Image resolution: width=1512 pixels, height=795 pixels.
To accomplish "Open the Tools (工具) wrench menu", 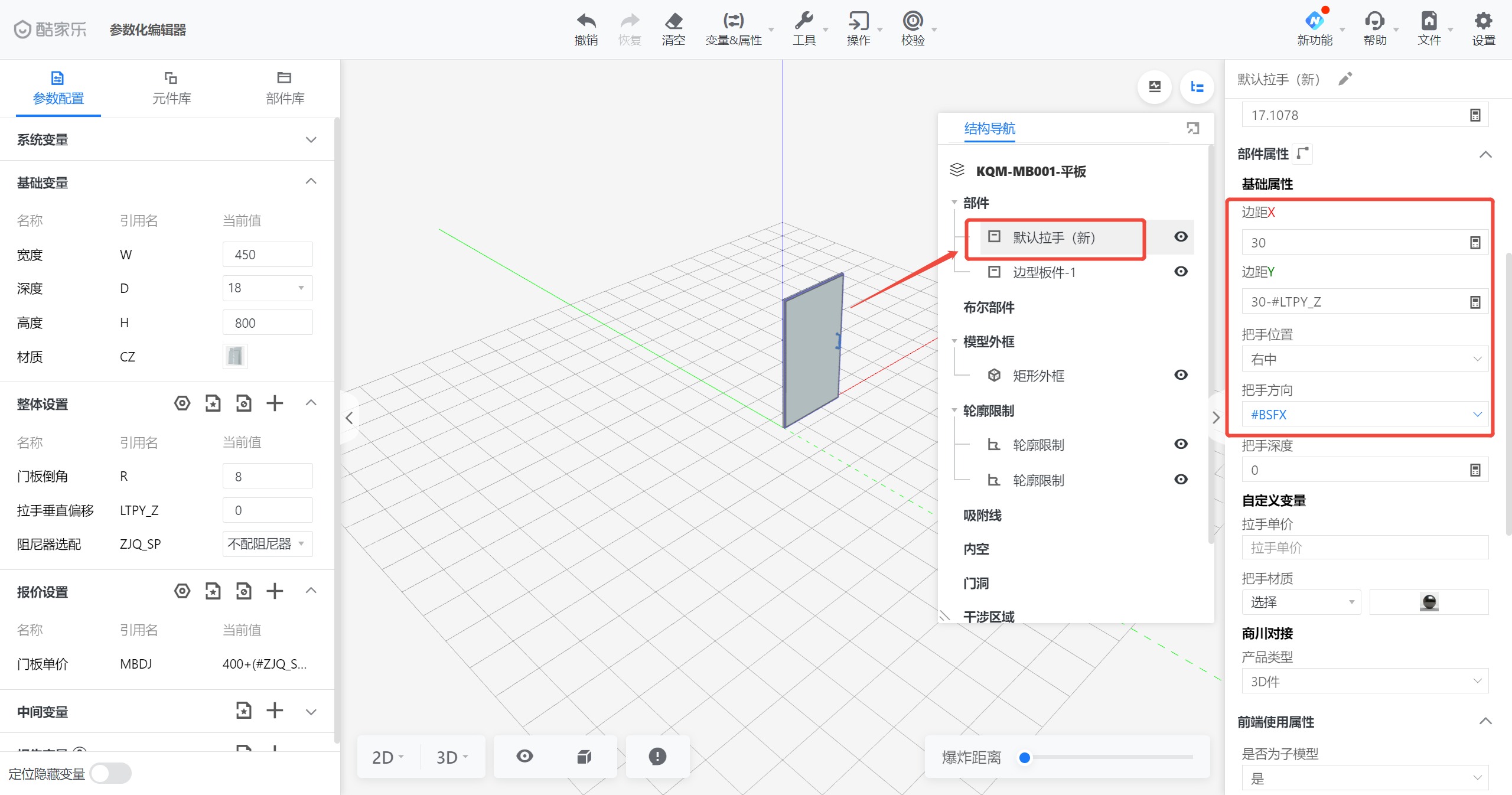I will pos(804,22).
